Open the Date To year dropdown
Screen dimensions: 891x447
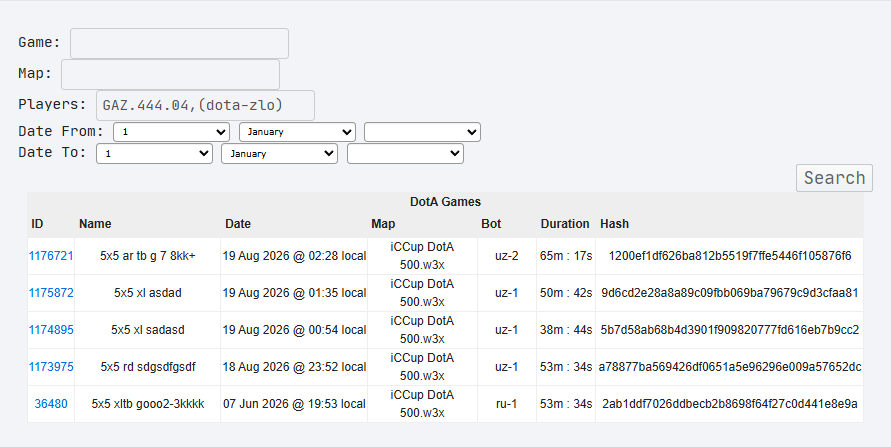(405, 153)
